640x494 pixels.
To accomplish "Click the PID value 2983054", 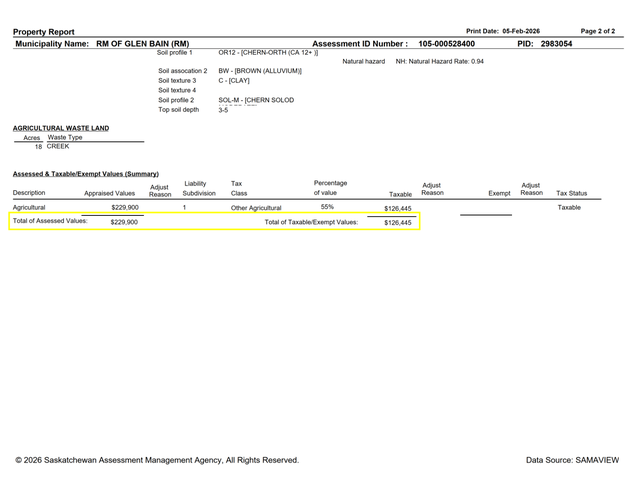I will pos(557,44).
